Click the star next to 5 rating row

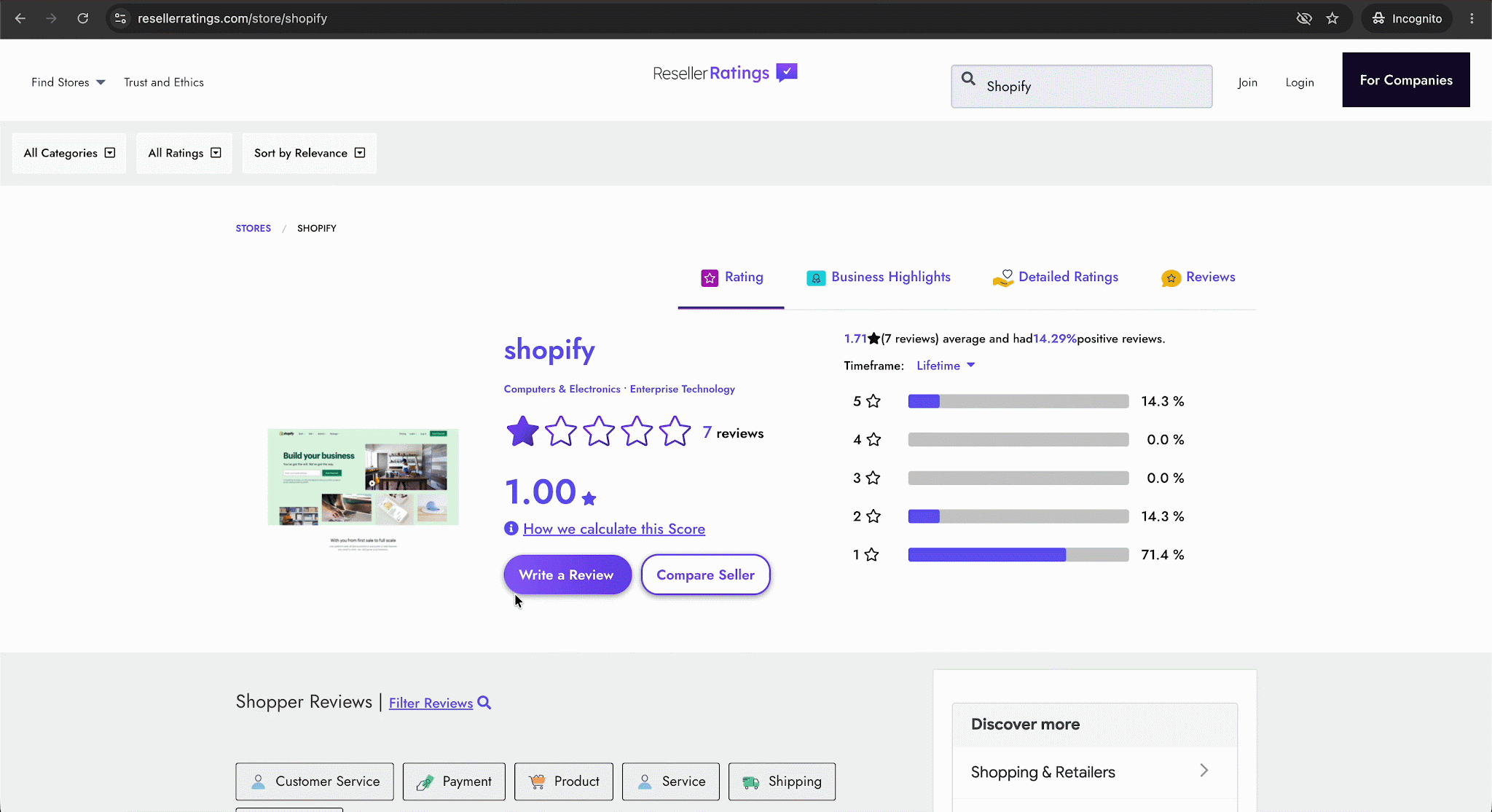click(873, 401)
